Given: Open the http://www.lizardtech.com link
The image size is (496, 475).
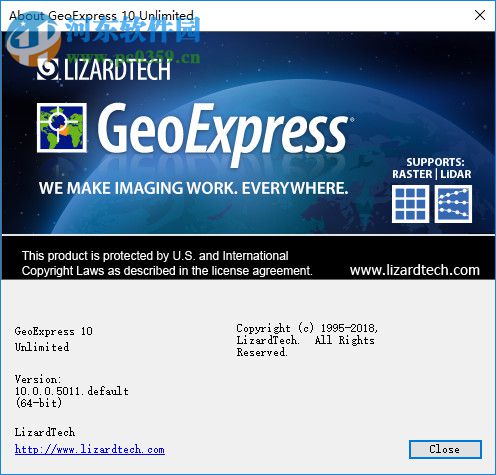Looking at the screenshot, I should click(x=90, y=449).
